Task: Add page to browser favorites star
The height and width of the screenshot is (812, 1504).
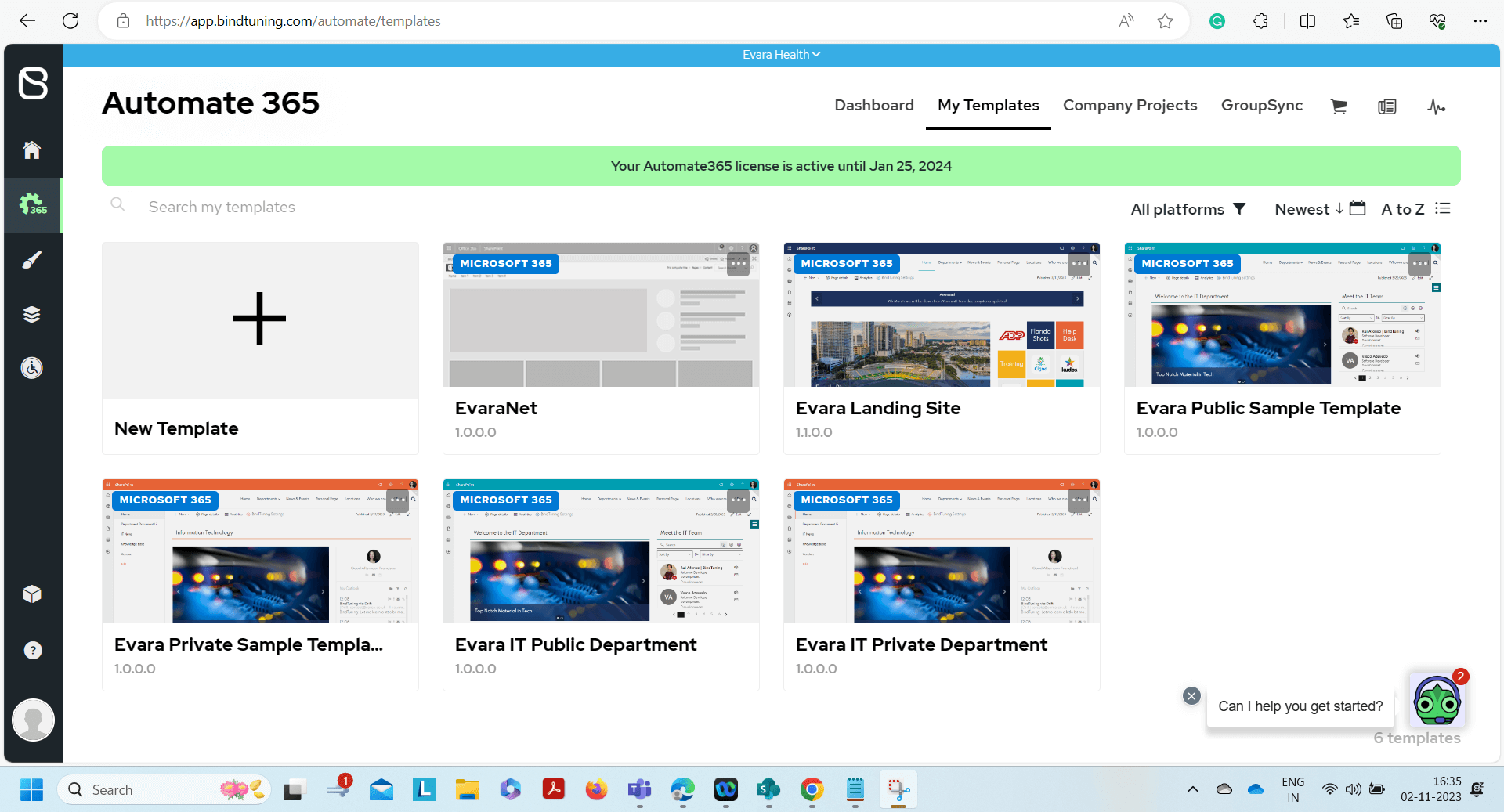Action: 1165,21
